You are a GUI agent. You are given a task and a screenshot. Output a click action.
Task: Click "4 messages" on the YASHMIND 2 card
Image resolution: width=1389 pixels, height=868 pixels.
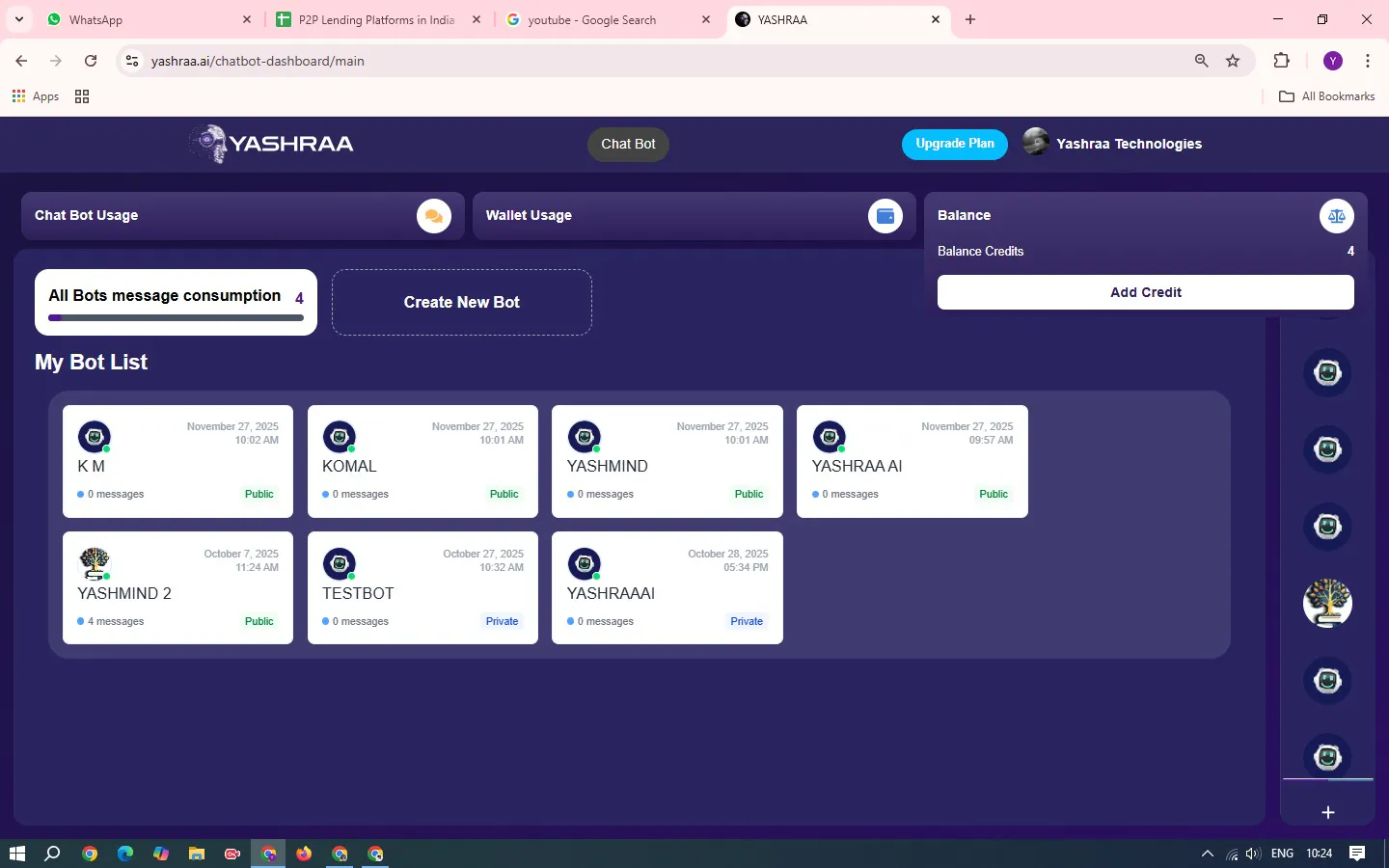click(x=116, y=621)
